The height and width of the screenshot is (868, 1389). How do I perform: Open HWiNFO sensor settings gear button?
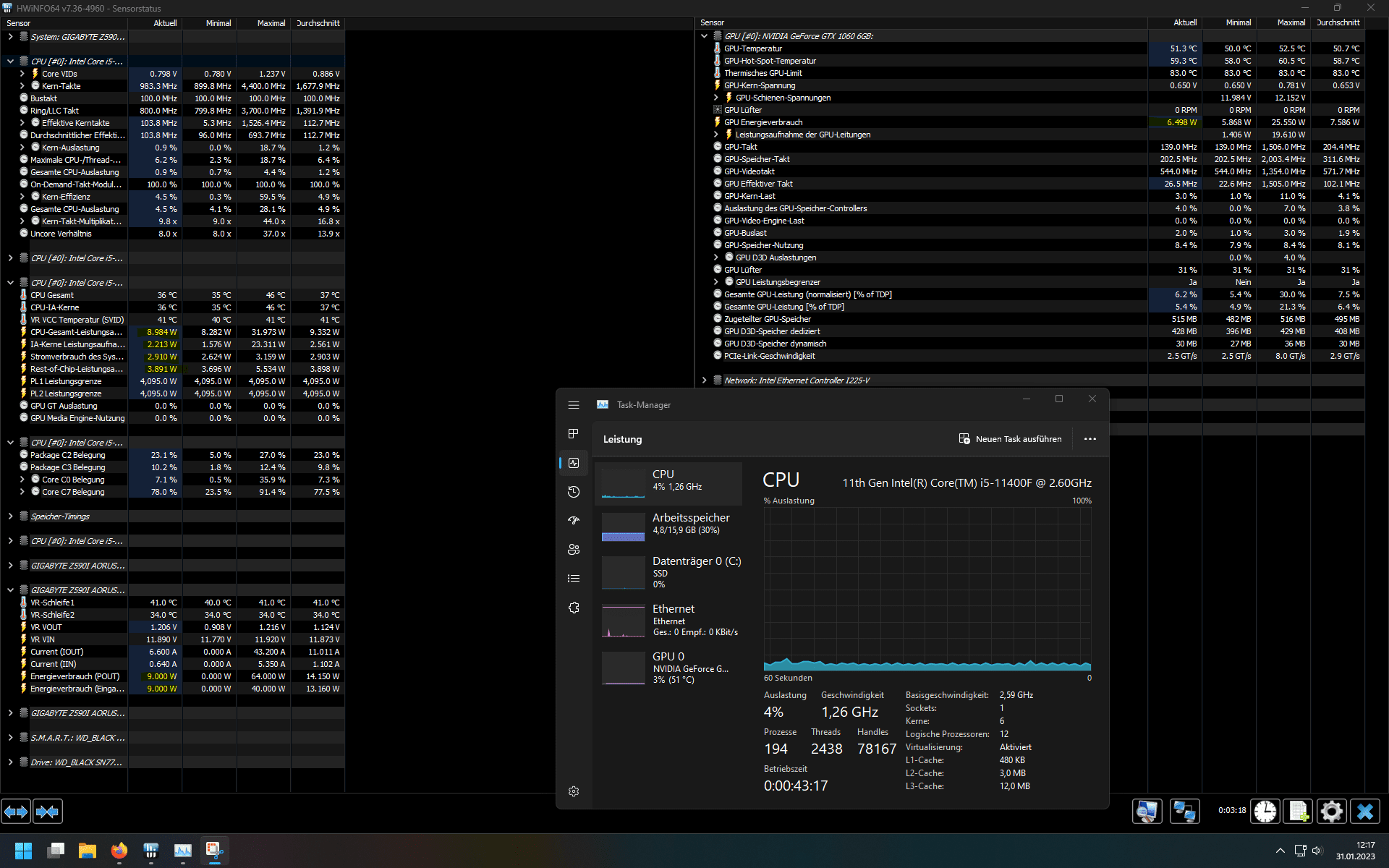click(x=1331, y=812)
